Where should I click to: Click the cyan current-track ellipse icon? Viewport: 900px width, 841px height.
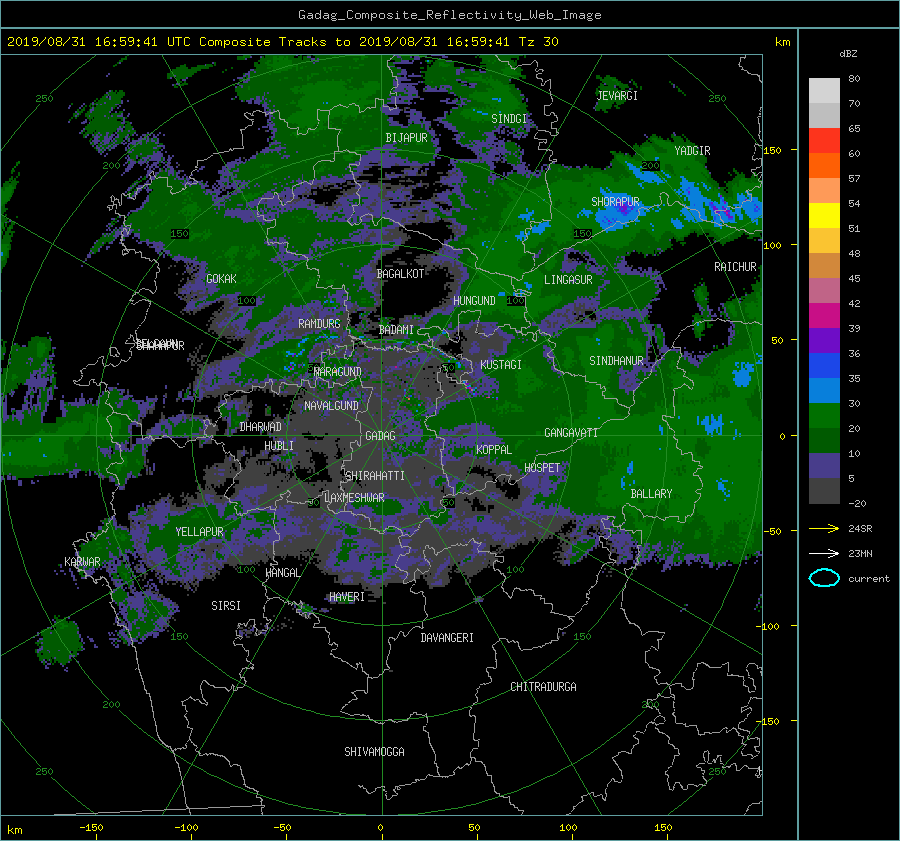824,578
